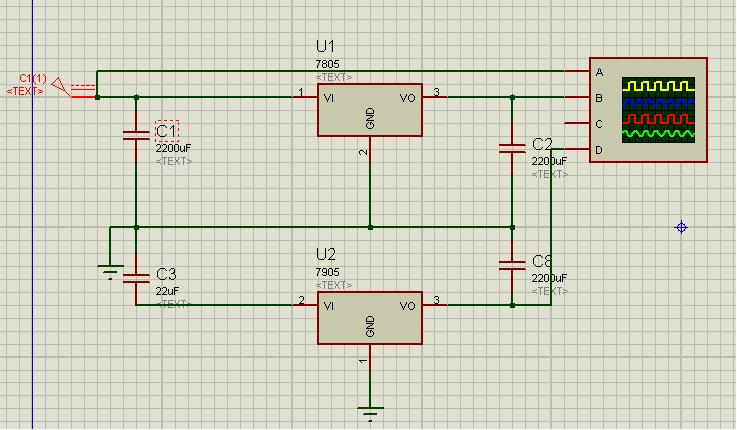Click VO pin 3 of U1

point(435,97)
